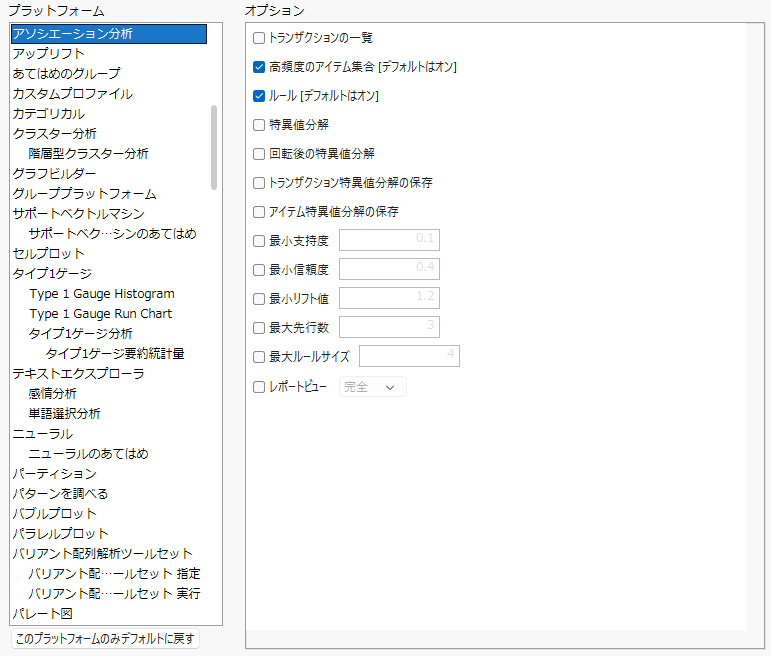The image size is (771, 656).
Task: Uncheck 高頻度のアイテム集合 option
Action: 259,67
